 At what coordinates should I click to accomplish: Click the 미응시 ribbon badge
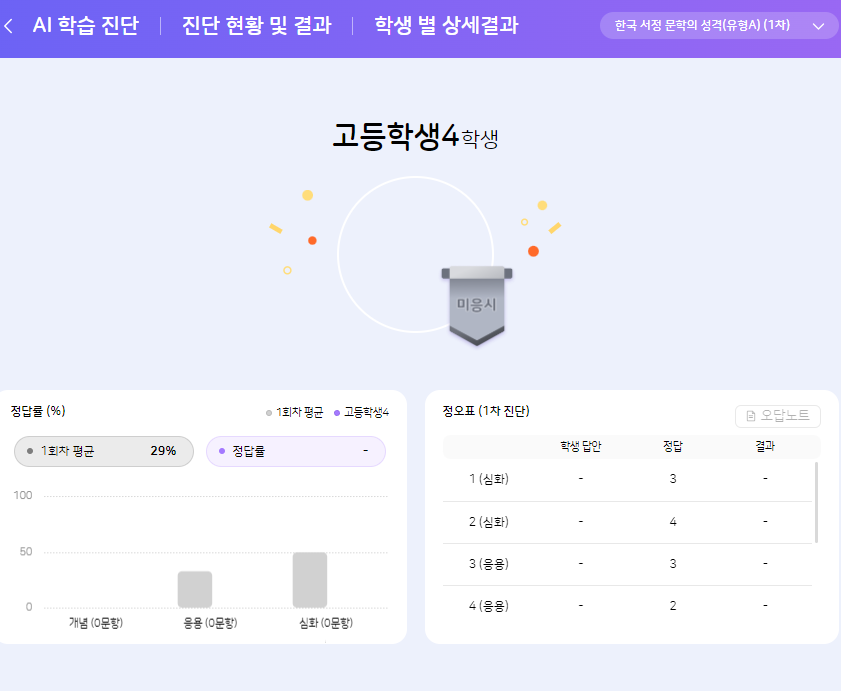point(477,305)
